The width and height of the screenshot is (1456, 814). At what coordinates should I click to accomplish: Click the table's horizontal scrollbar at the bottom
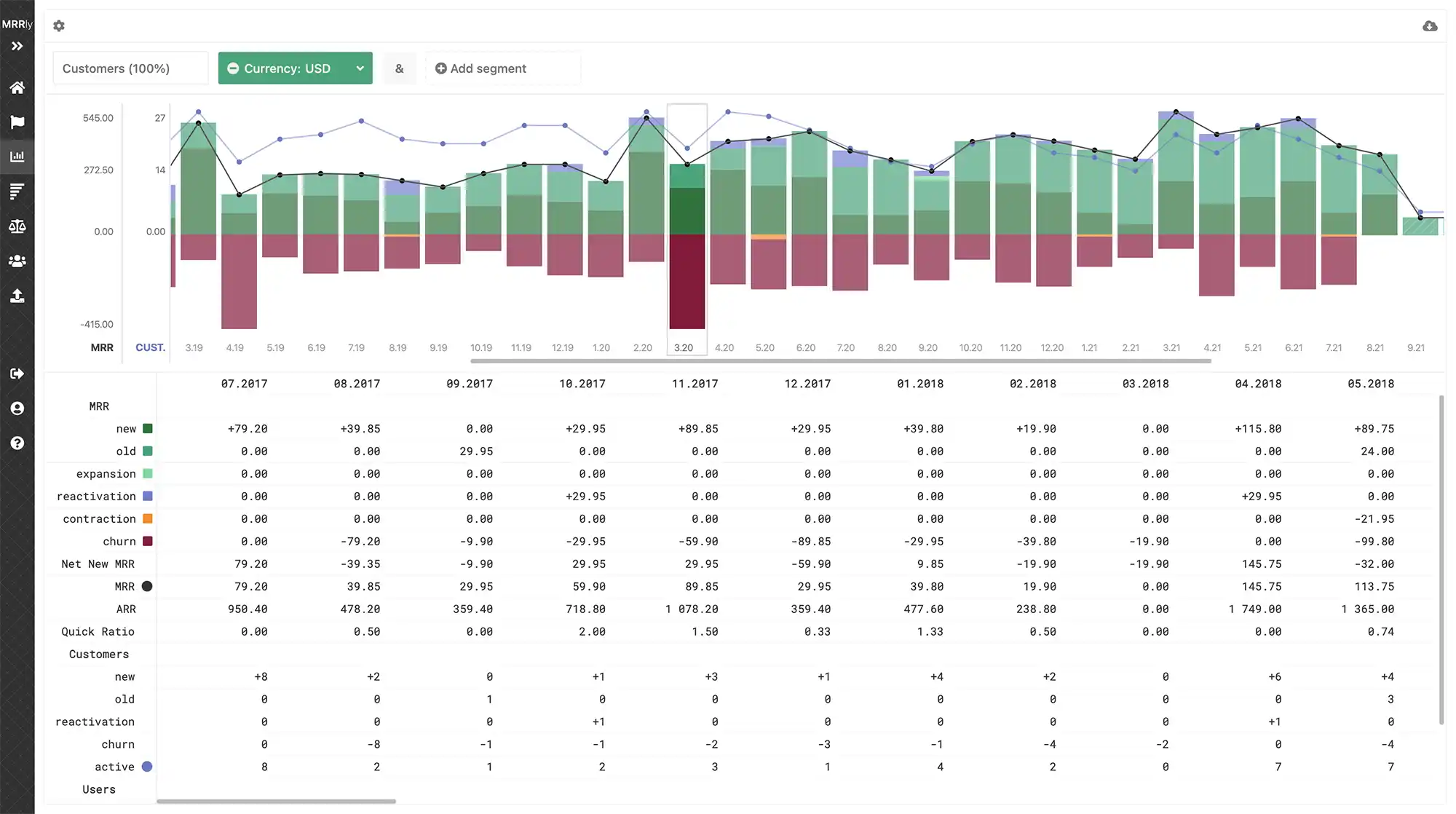pyautogui.click(x=276, y=802)
